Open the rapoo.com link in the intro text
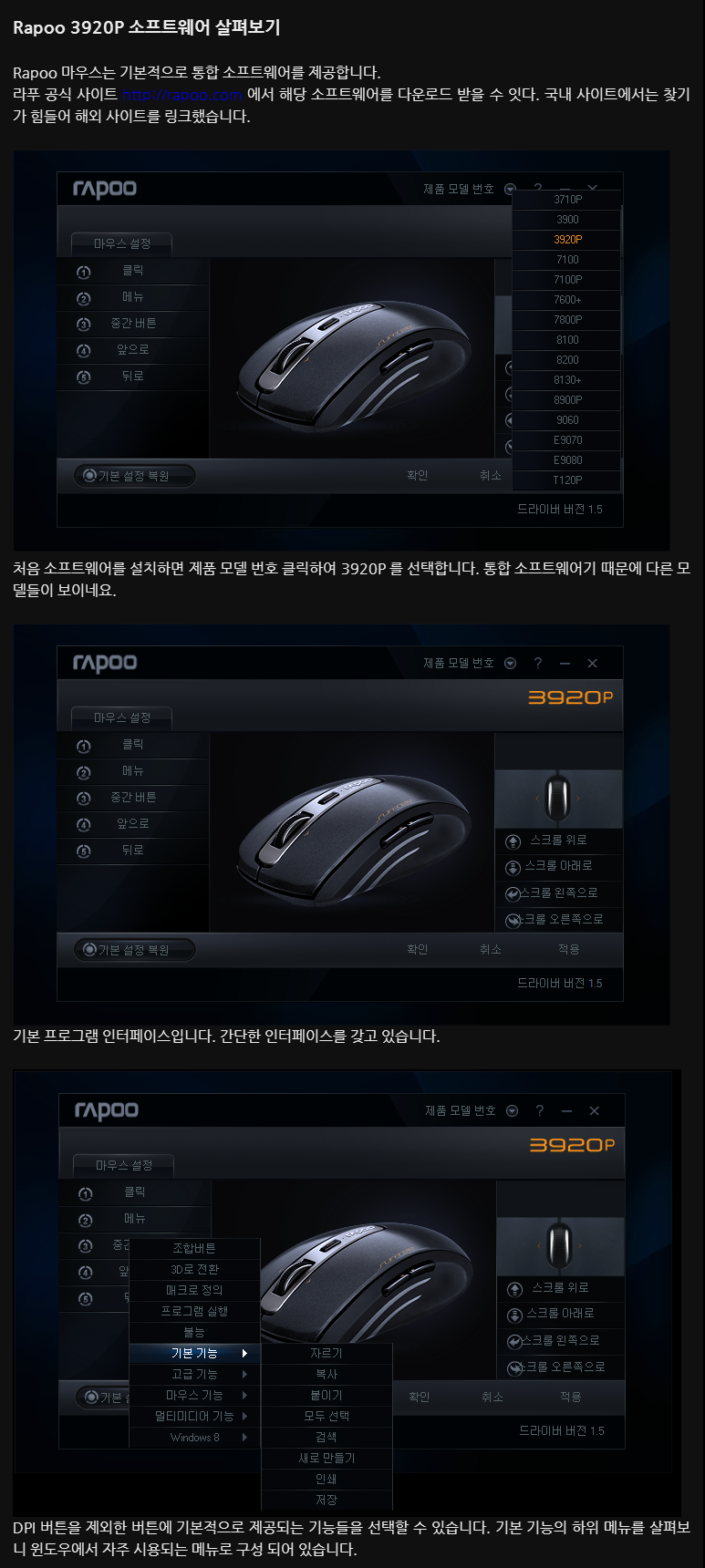Screen dimensions: 705x1568 click(x=181, y=95)
